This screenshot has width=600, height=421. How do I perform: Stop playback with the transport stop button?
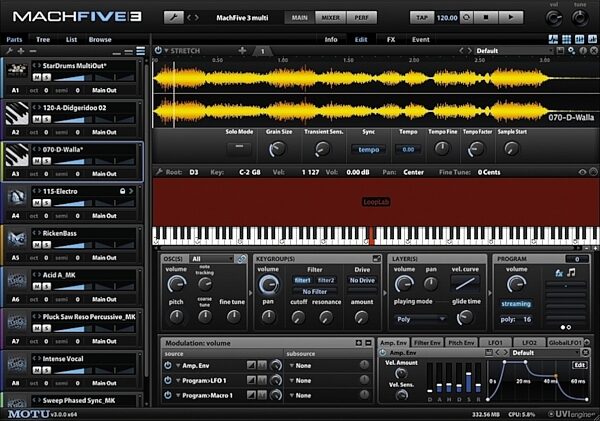pos(486,18)
